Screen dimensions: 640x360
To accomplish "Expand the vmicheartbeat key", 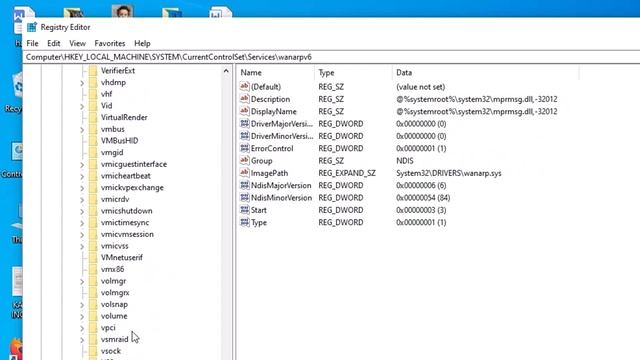I will 82,176.
